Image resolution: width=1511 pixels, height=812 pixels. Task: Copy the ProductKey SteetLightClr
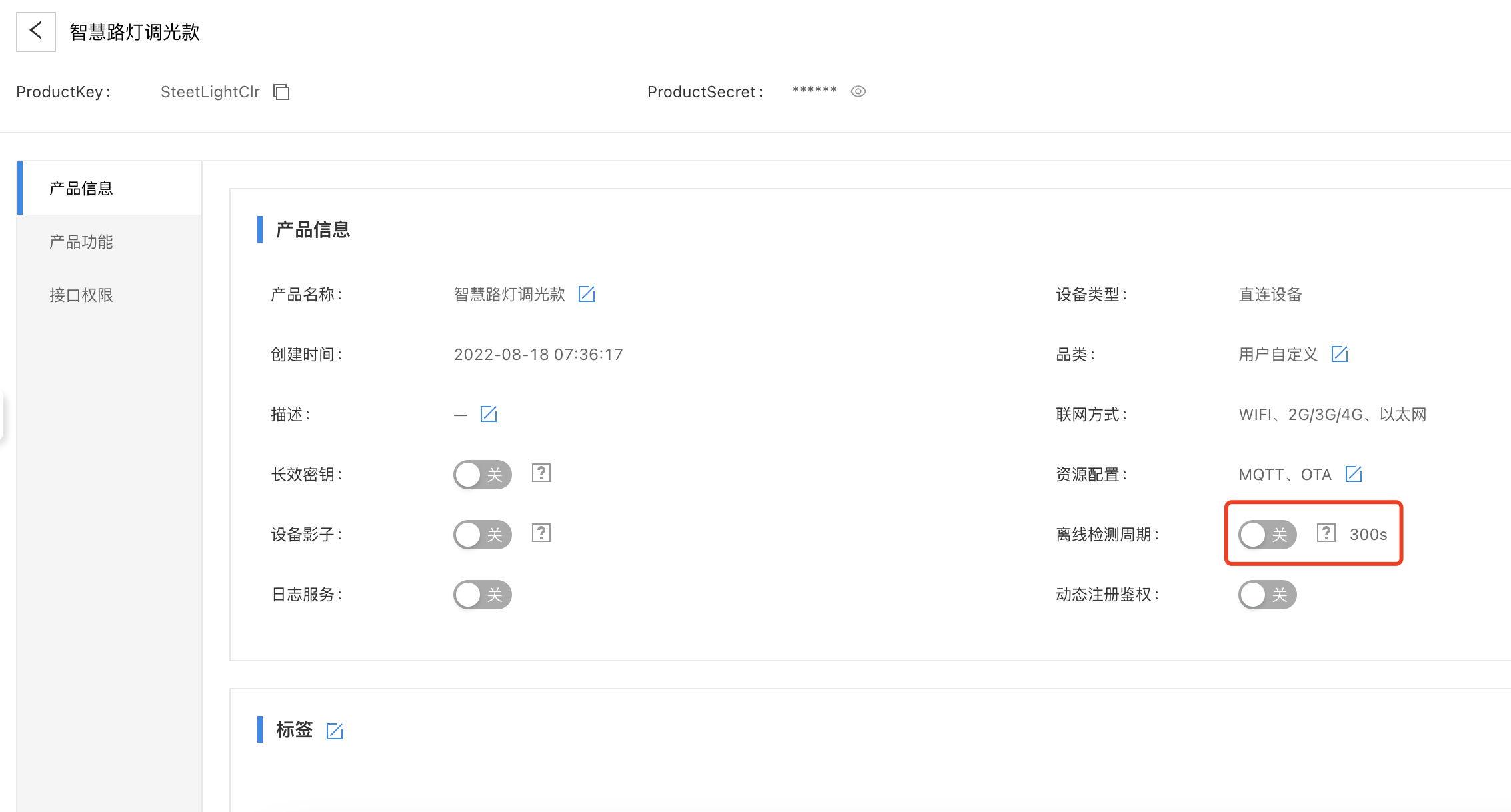(x=282, y=92)
